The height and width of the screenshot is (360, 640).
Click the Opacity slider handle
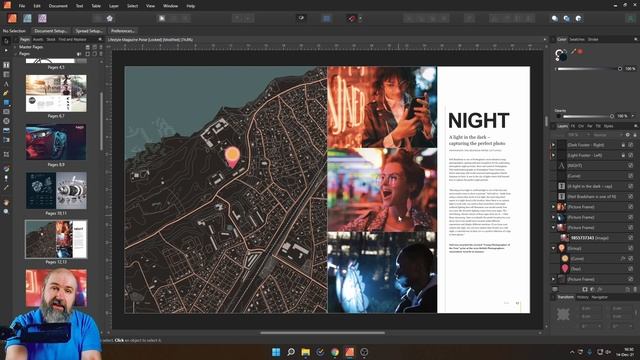point(611,116)
